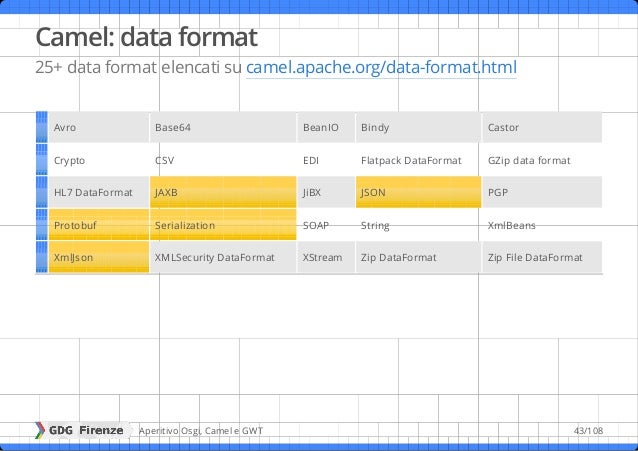Select the CSV table cell
Image resolution: width=638 pixels, height=451 pixels.
click(x=223, y=160)
